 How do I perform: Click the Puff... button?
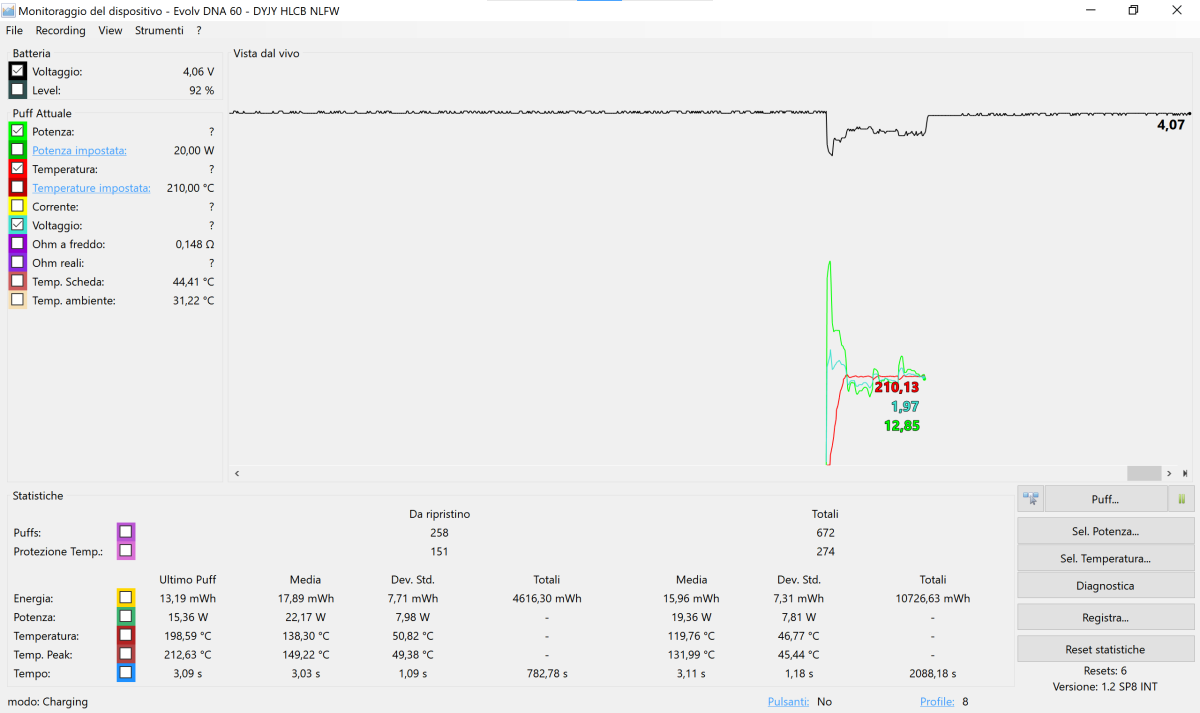[x=1105, y=498]
